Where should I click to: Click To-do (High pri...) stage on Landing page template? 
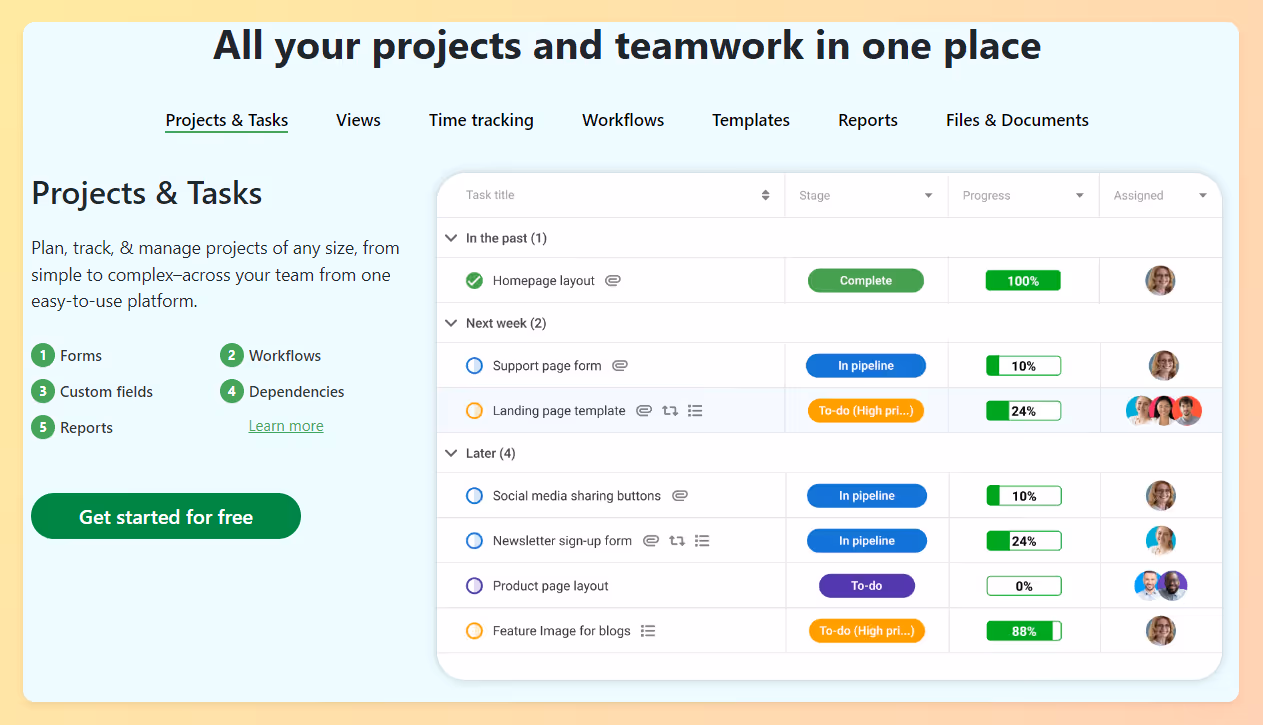point(866,411)
